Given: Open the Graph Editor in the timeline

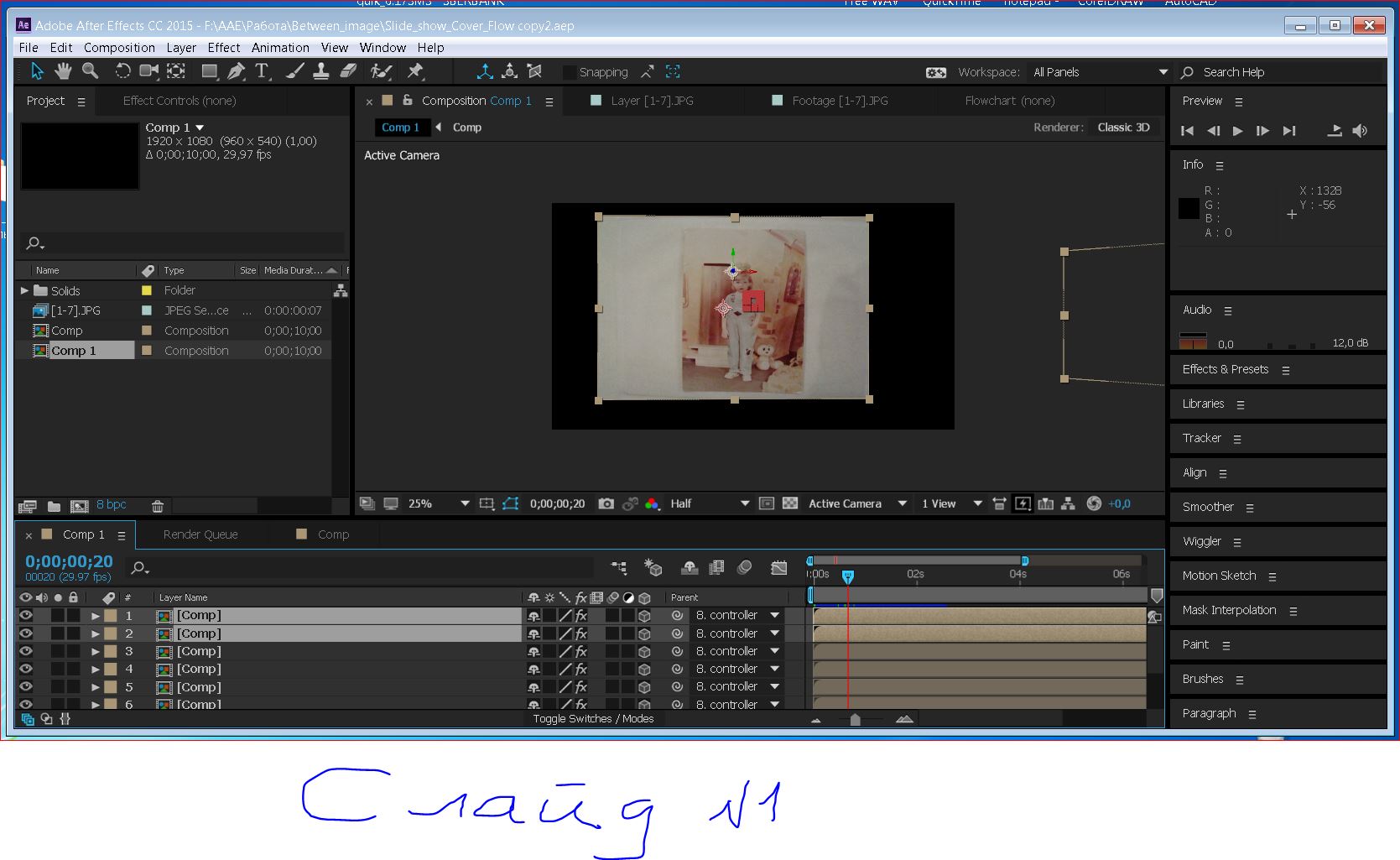Looking at the screenshot, I should (x=778, y=568).
